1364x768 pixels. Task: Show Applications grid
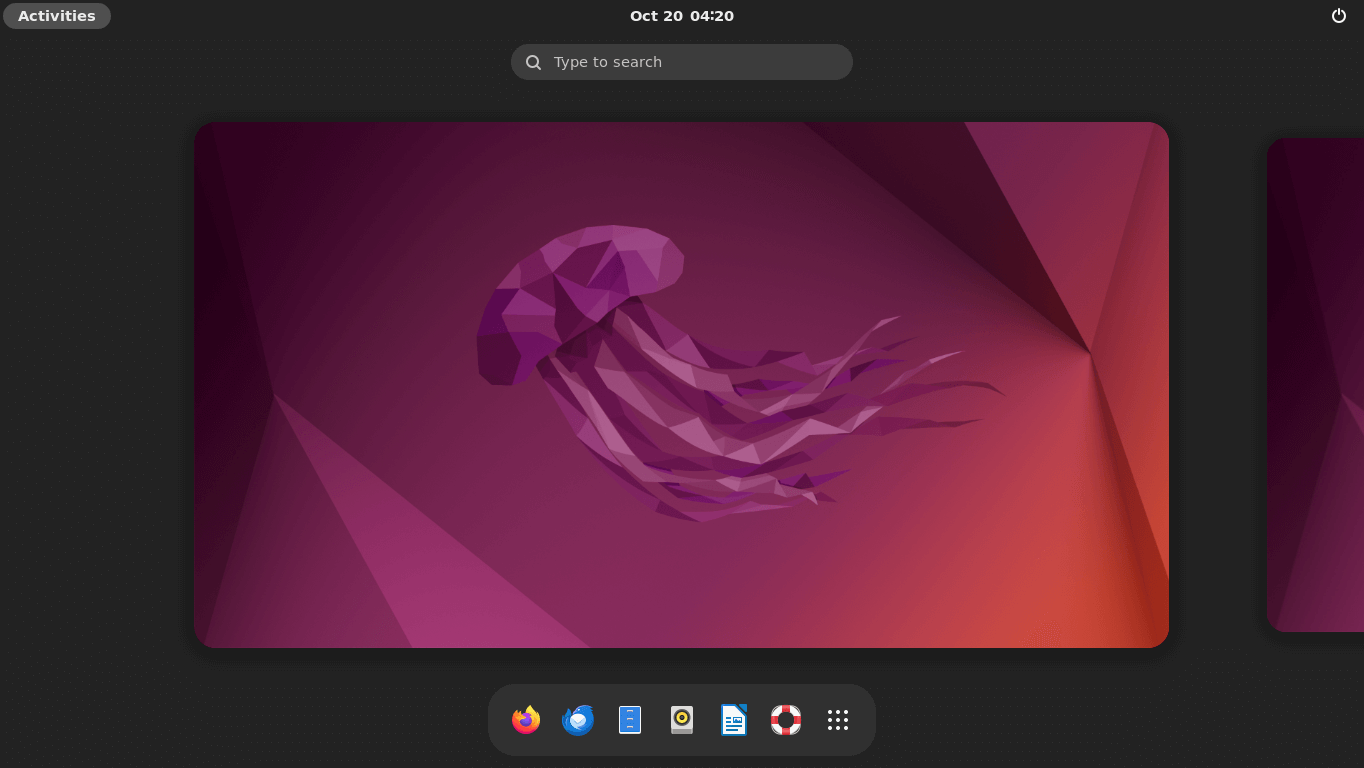tap(838, 720)
